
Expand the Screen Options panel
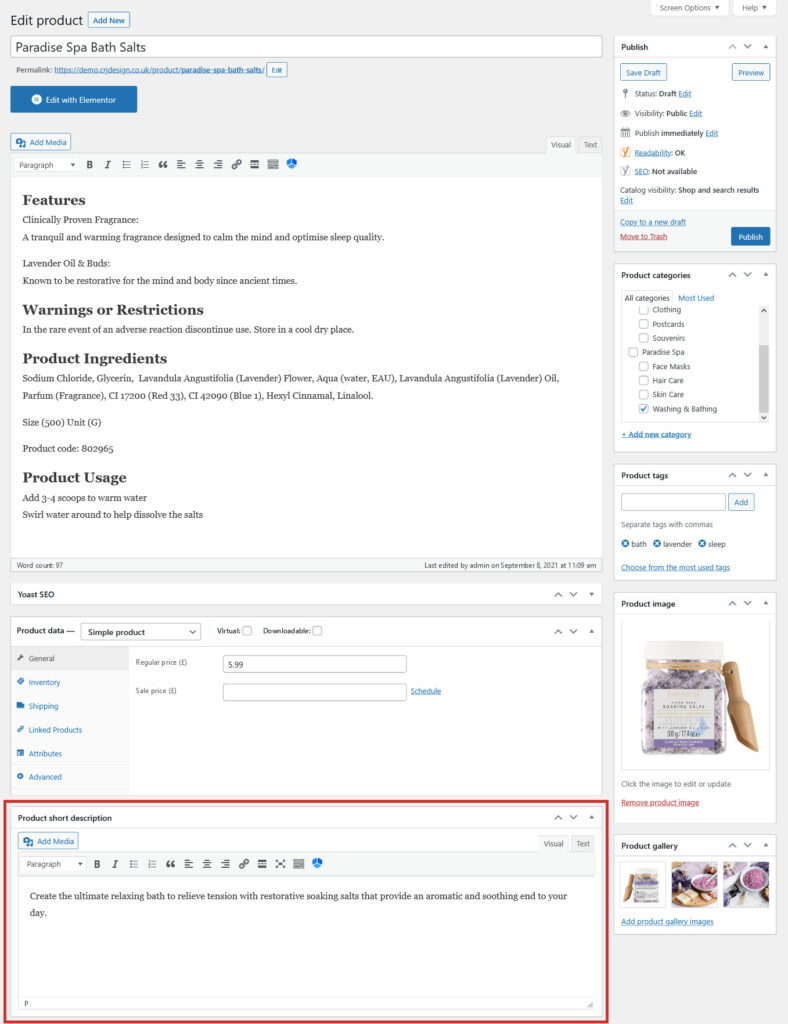tap(688, 8)
